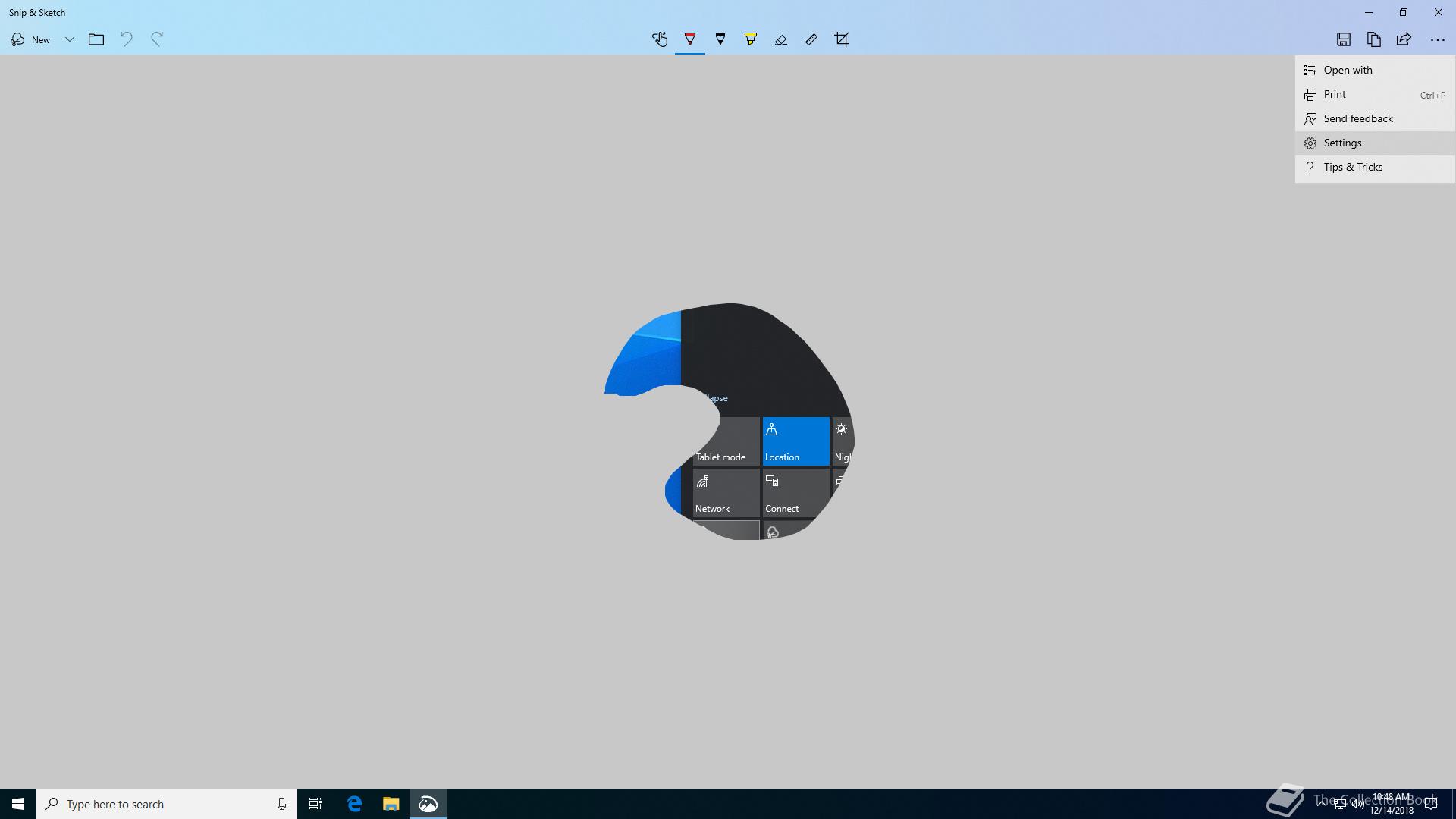Viewport: 1456px width, 819px height.
Task: Click the Undo arrow icon
Action: coord(127,39)
